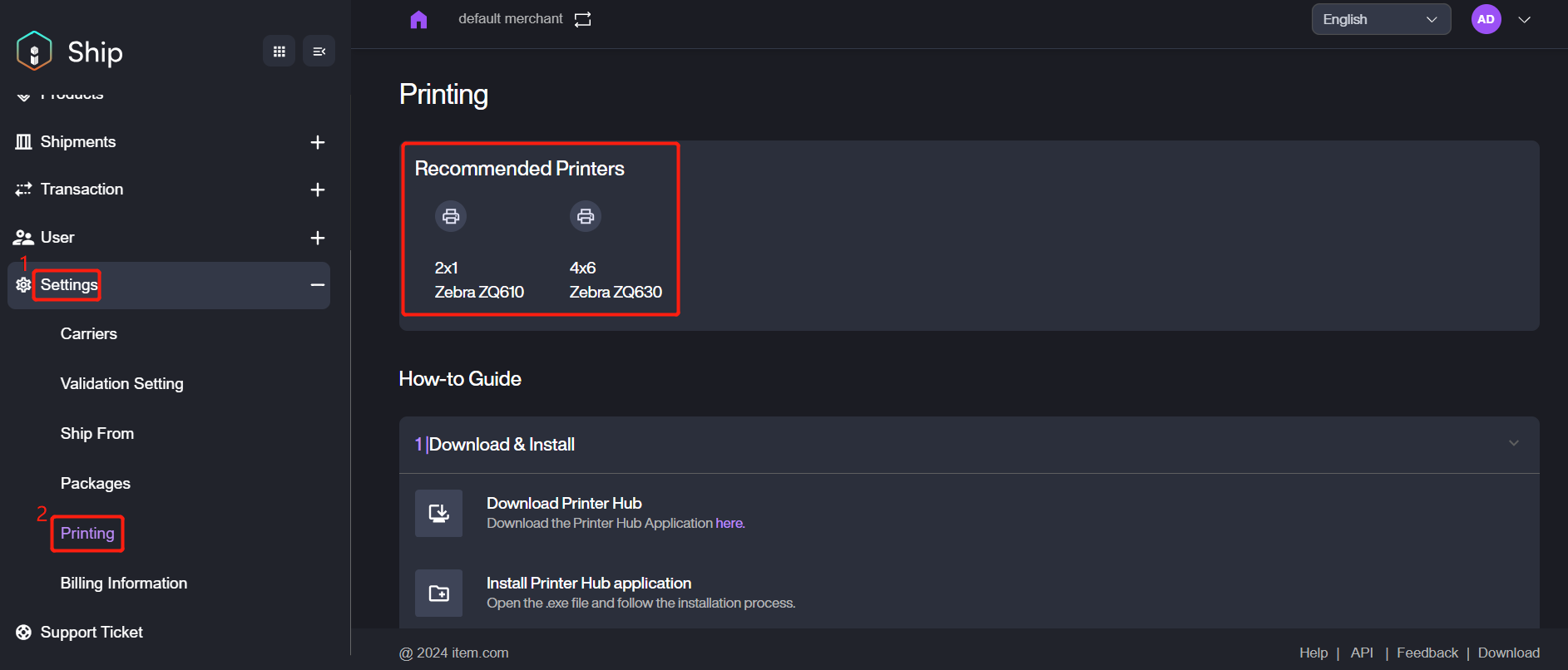Image resolution: width=1568 pixels, height=670 pixels.
Task: Click the 'here' download link
Action: 729,523
